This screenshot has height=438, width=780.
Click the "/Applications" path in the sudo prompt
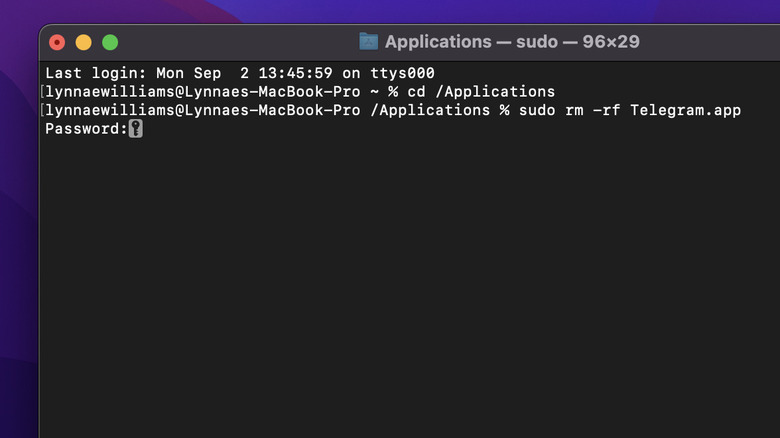click(430, 110)
